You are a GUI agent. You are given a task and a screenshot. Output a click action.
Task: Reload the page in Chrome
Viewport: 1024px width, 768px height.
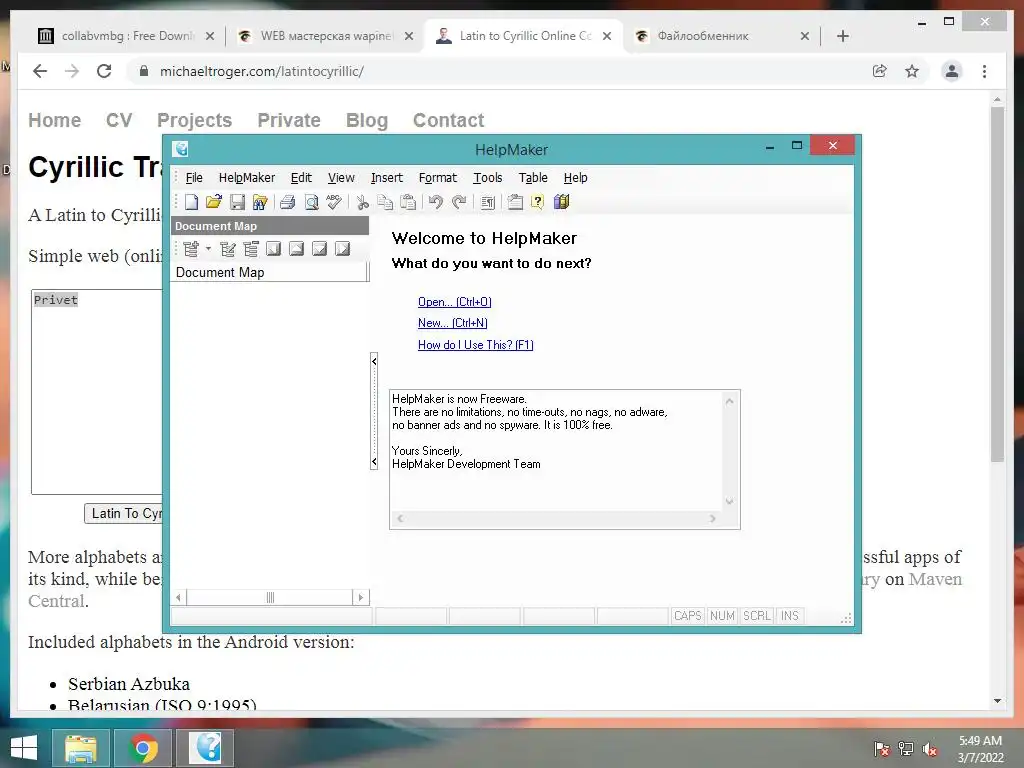click(x=104, y=71)
